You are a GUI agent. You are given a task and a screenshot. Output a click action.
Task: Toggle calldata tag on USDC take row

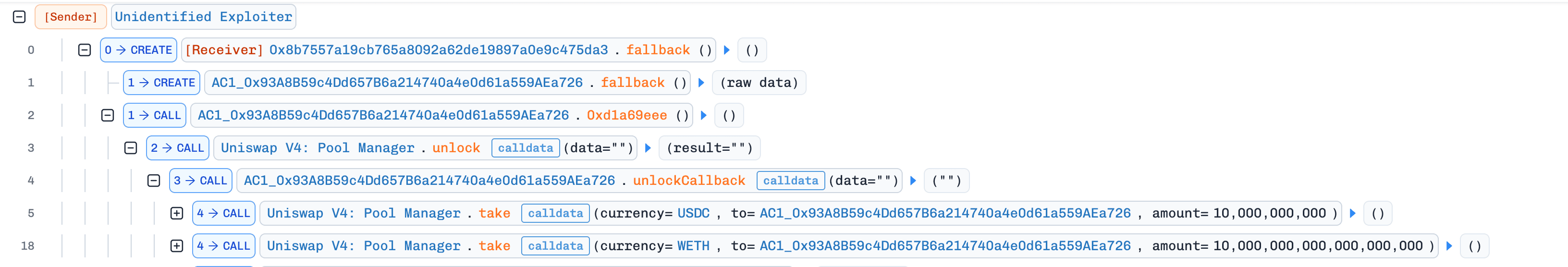pos(555,214)
